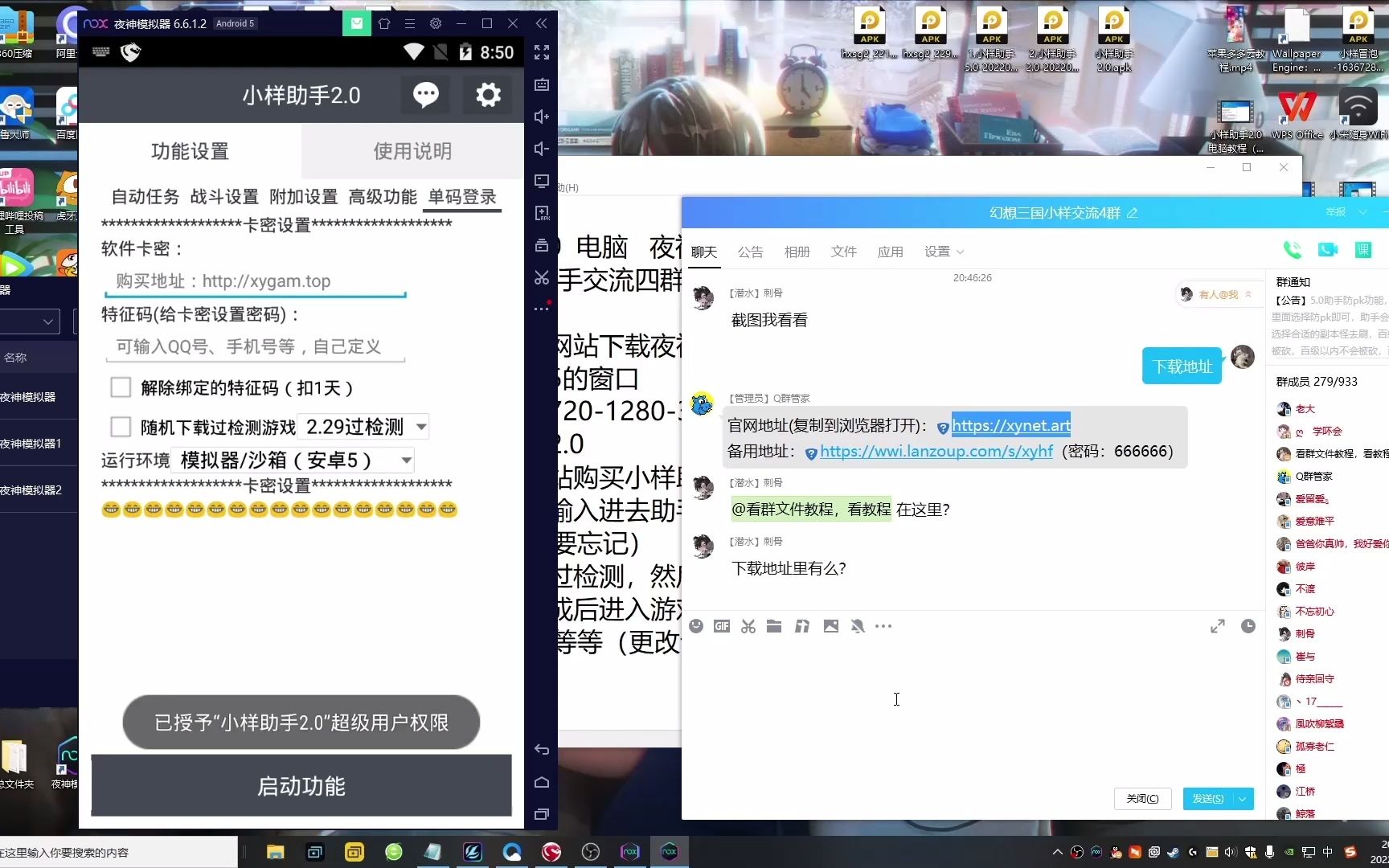Image resolution: width=1389 pixels, height=868 pixels.
Task: Click QQ chat music share icon
Action: pyautogui.click(x=802, y=626)
